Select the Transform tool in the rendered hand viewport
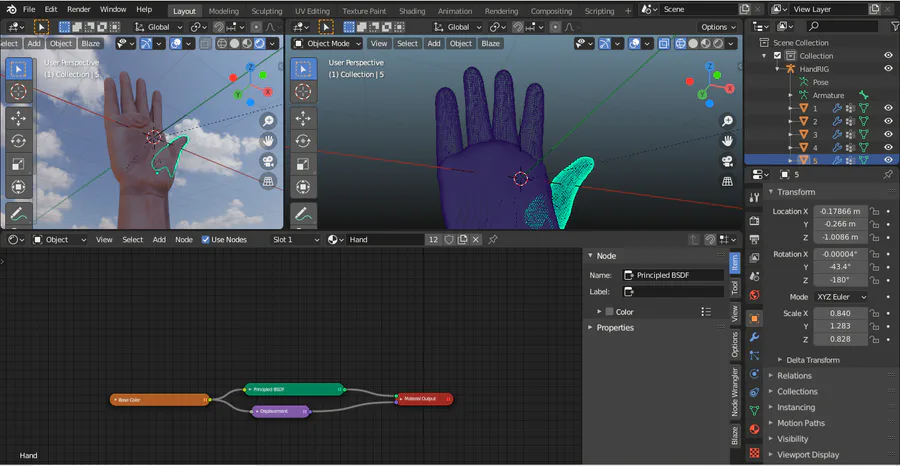 click(x=18, y=187)
